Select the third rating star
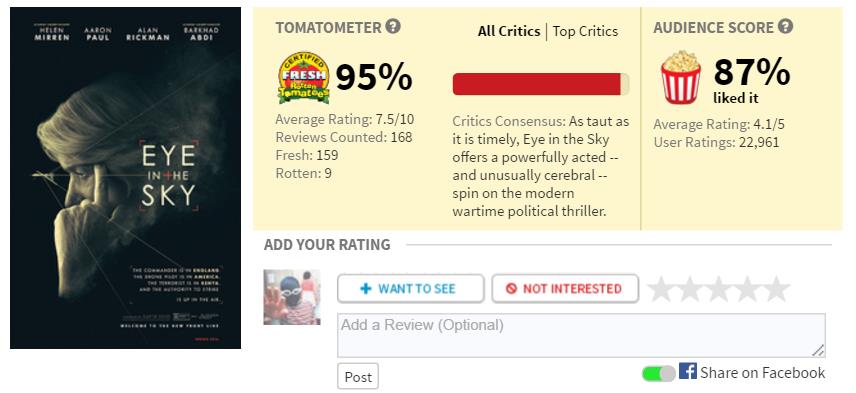 tap(718, 289)
